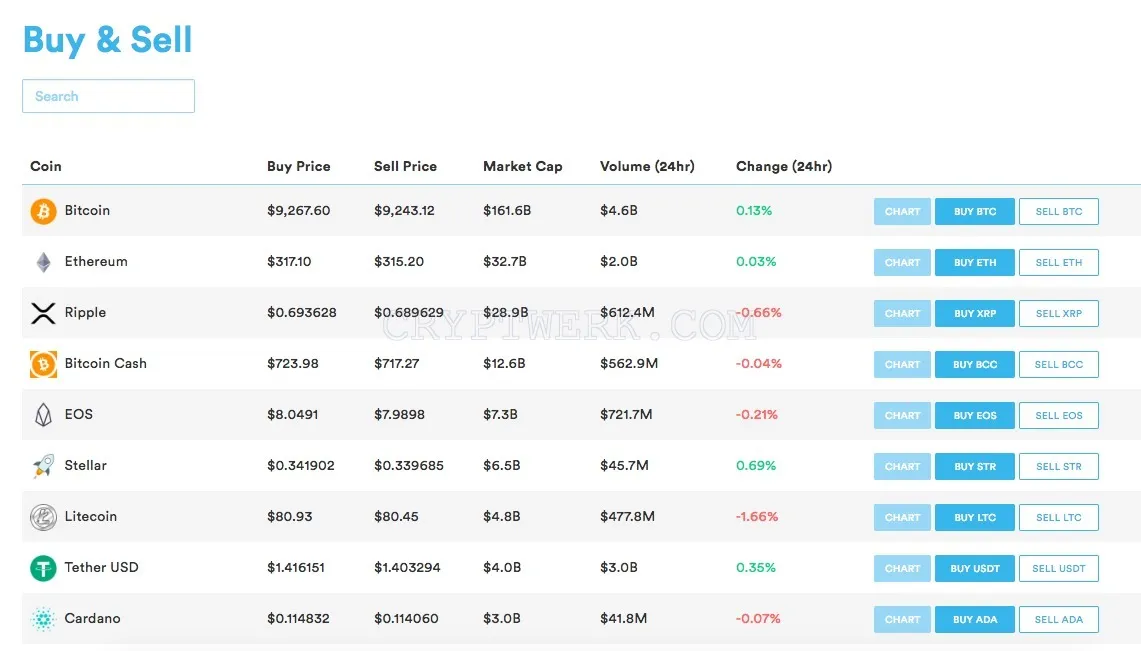Click the Ripple X logo icon
Viewport: 1141px width, 651px height.
(43, 313)
